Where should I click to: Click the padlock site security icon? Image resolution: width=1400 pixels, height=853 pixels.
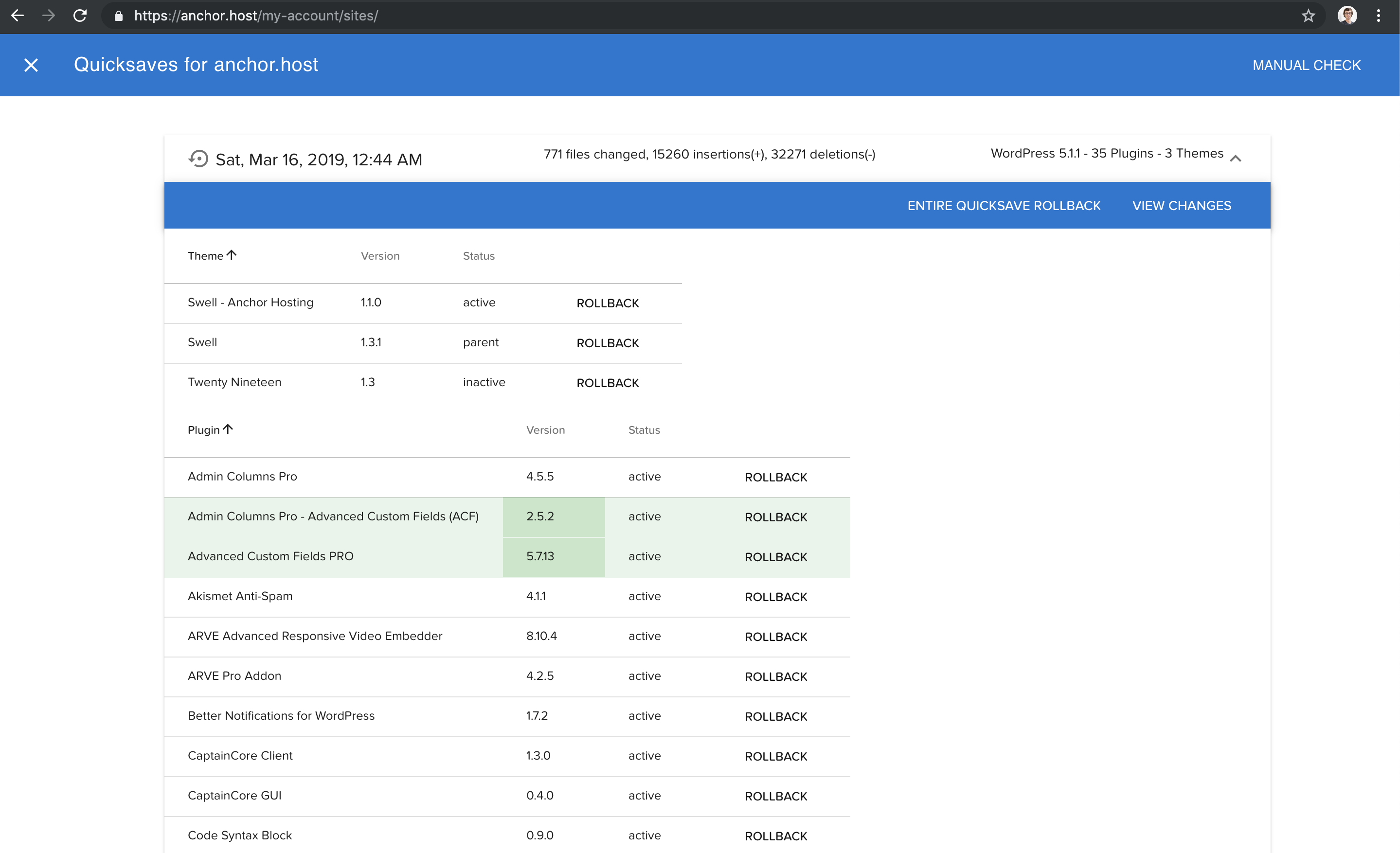[119, 16]
